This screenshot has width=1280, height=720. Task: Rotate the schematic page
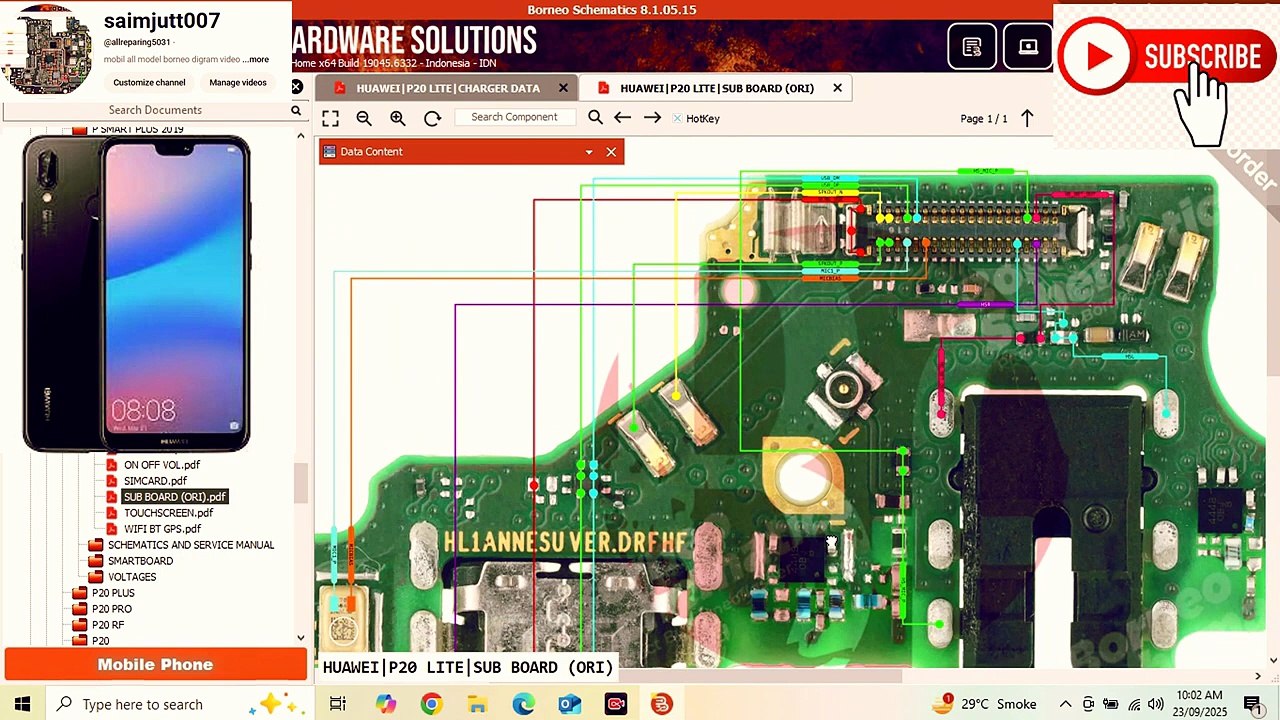[x=432, y=118]
